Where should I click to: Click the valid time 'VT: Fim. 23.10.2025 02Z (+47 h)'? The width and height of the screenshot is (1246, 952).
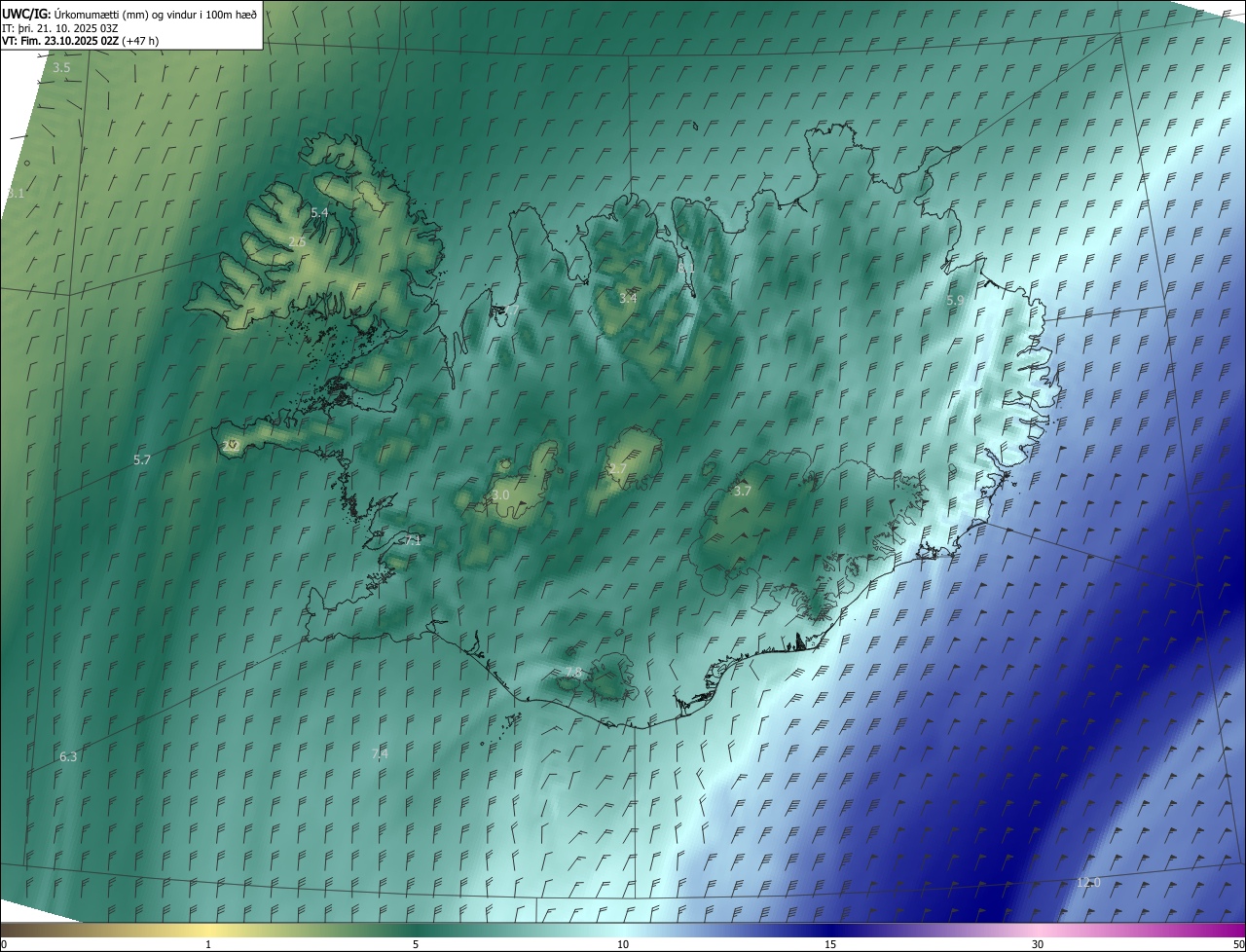click(x=81, y=41)
